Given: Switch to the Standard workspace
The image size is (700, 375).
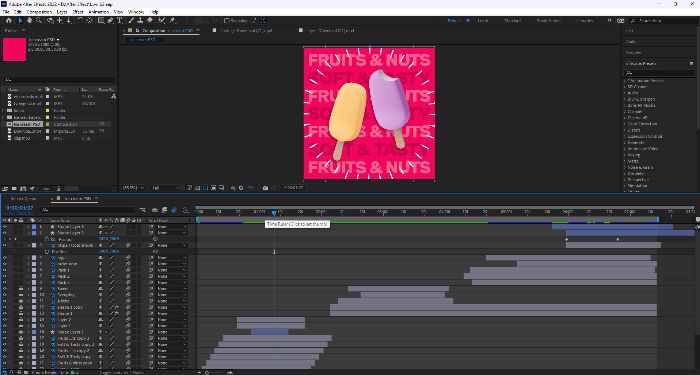Looking at the screenshot, I should click(512, 21).
